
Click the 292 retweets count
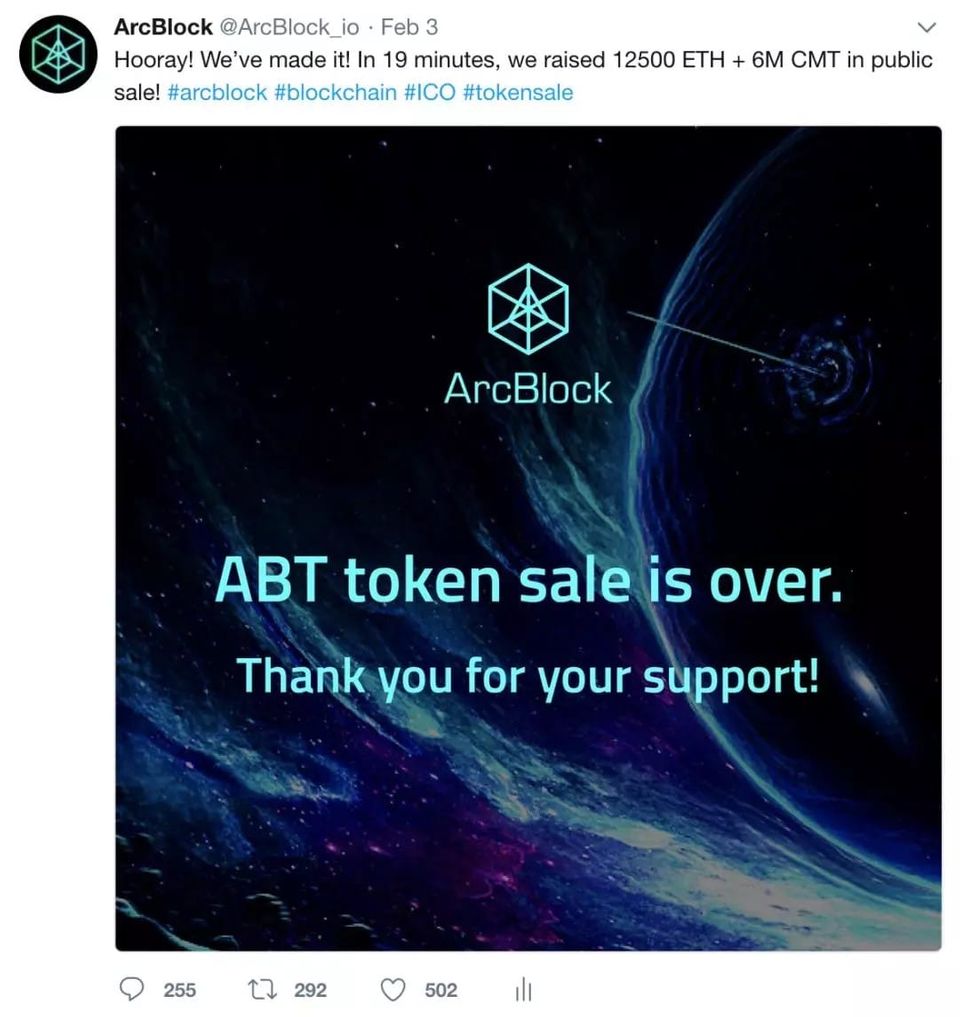tap(311, 990)
